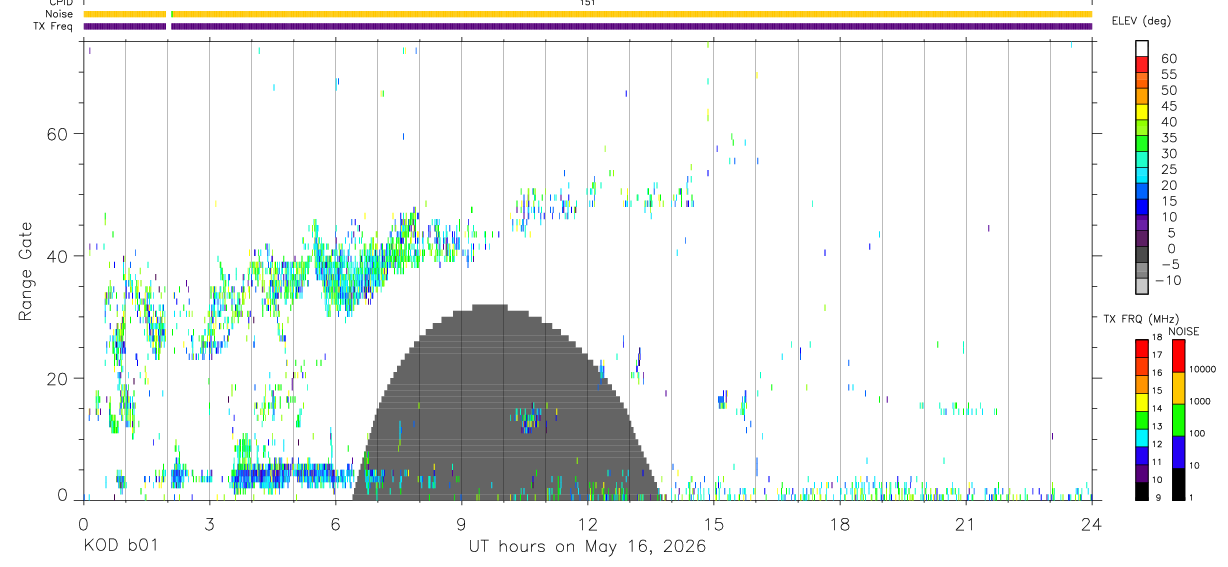Click the 'UT hours on May 16, 2026' label
Viewport: 1228px width, 567px height.
pyautogui.click(x=587, y=547)
